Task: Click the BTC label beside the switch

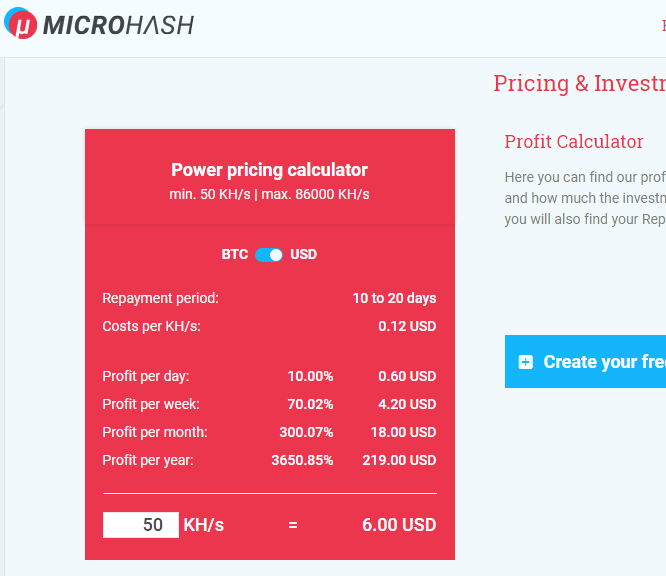Action: (234, 255)
